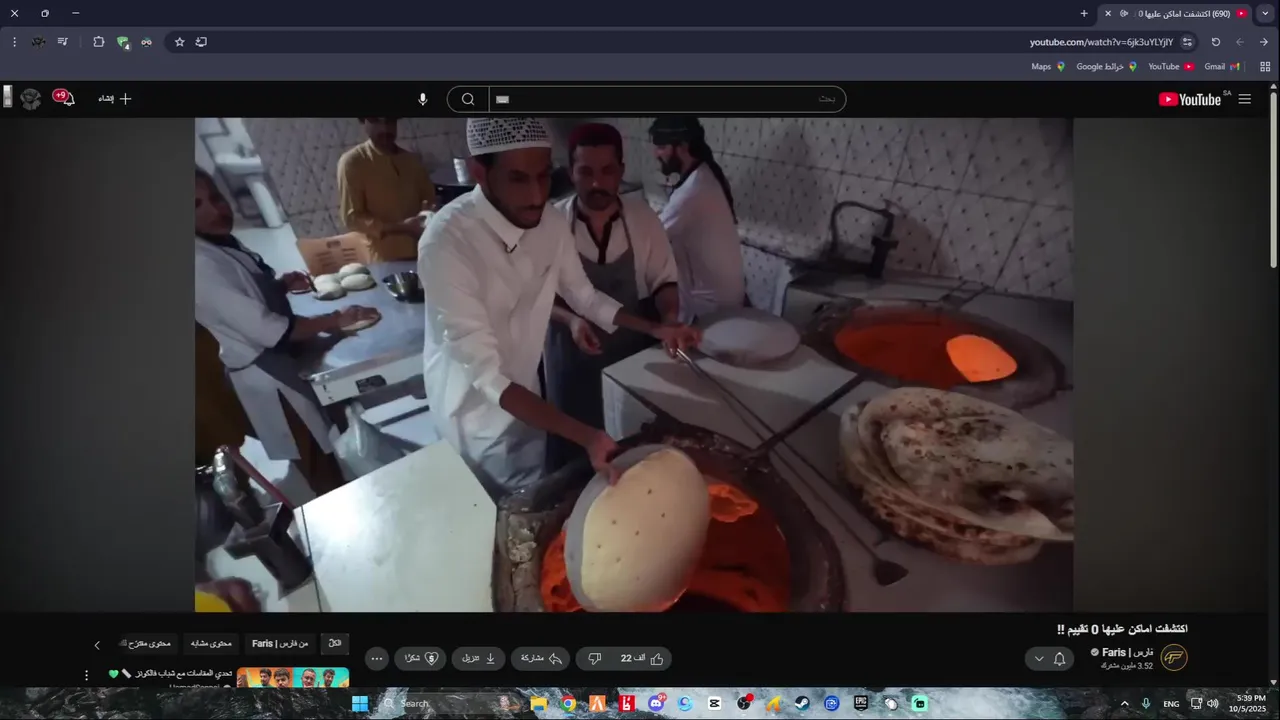Open the Gmail bookmark

(1222, 67)
